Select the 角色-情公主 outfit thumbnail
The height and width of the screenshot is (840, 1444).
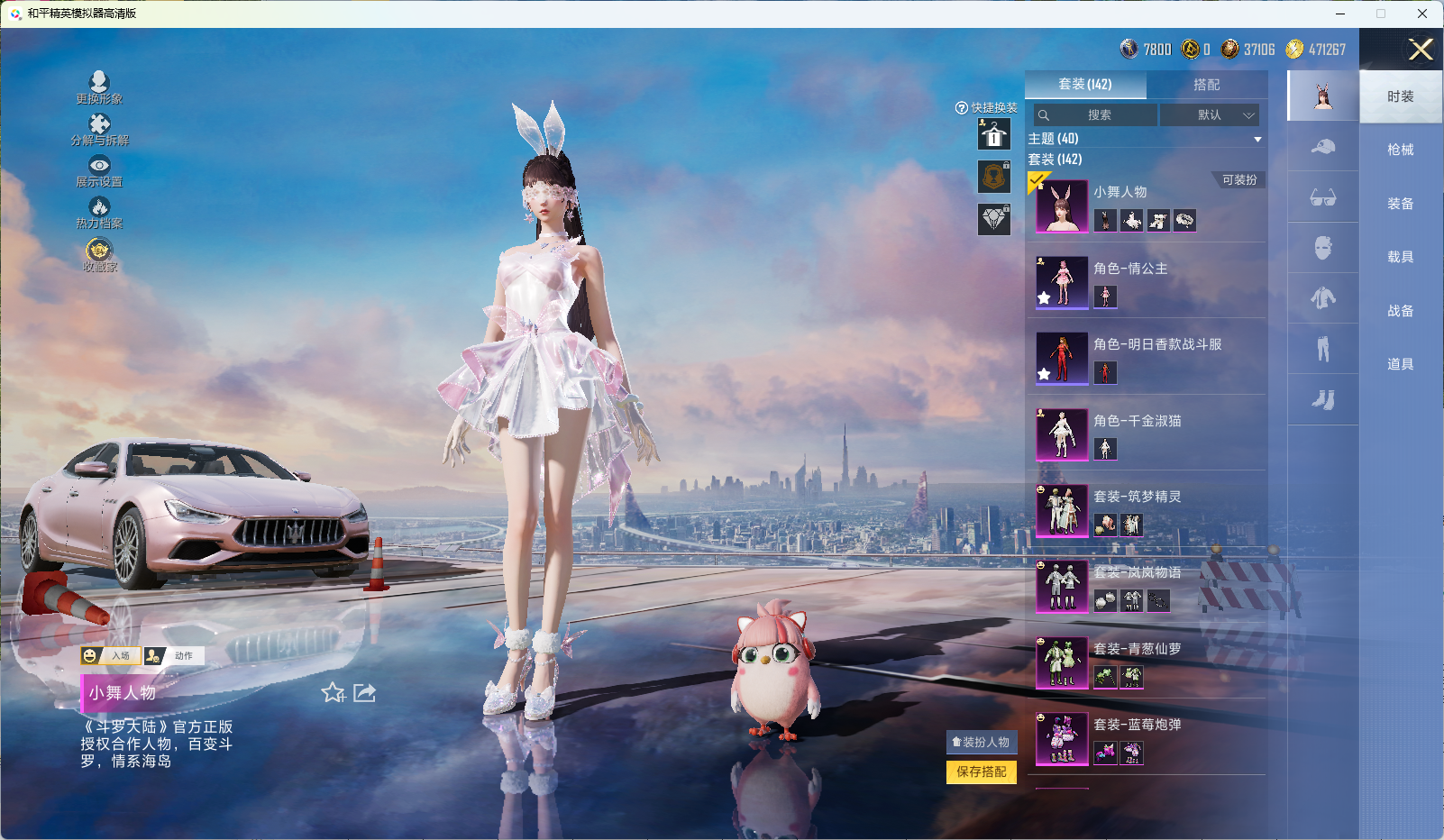pos(1062,283)
